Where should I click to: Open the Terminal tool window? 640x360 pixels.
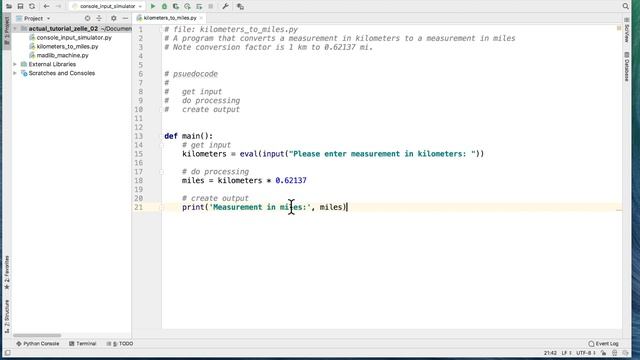[82, 344]
